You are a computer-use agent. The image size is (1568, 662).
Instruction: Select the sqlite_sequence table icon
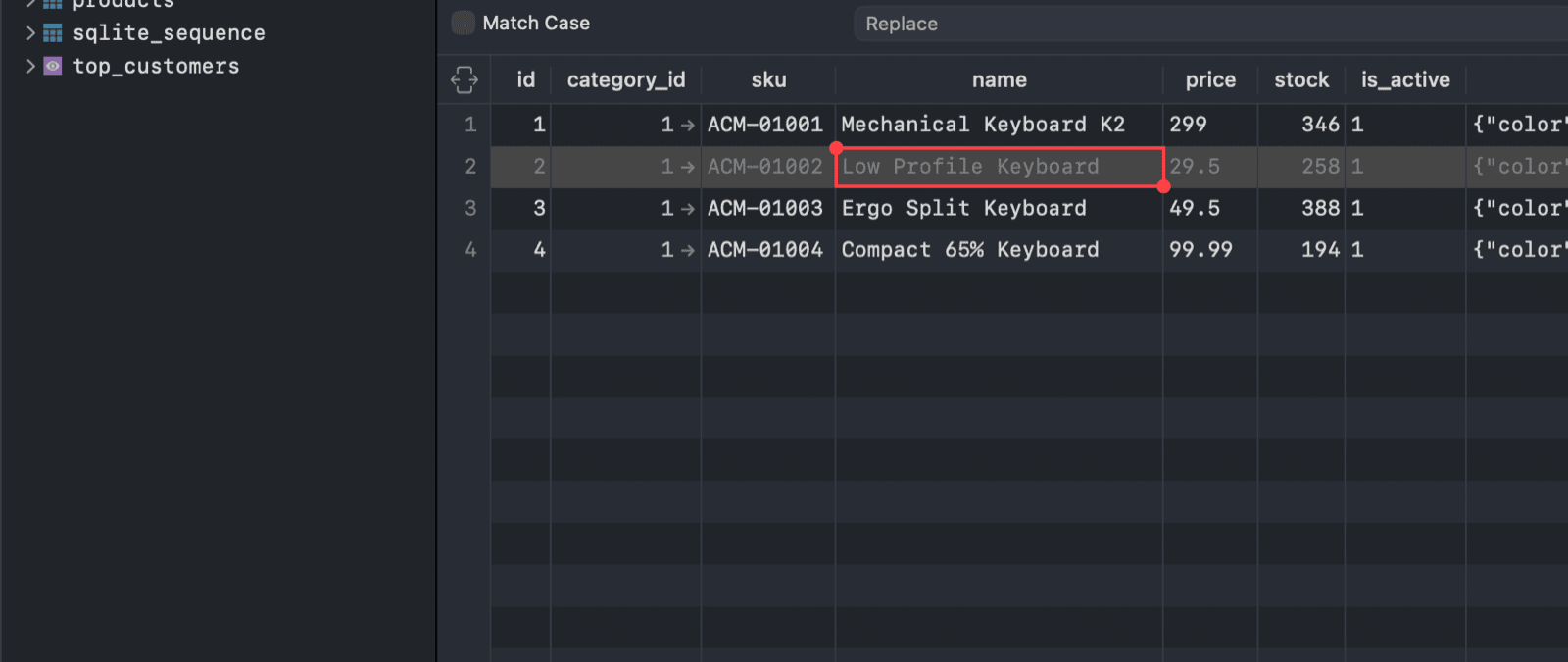pos(53,33)
